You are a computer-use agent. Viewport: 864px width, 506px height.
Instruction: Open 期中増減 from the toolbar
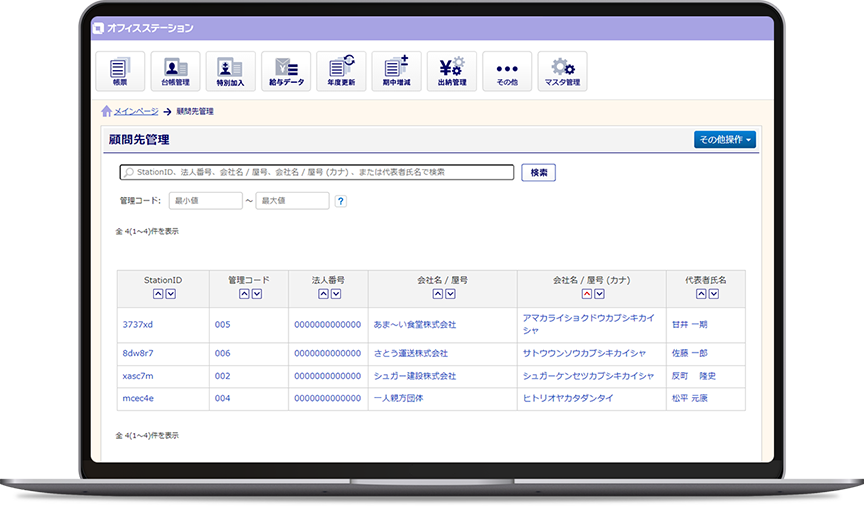click(x=396, y=71)
